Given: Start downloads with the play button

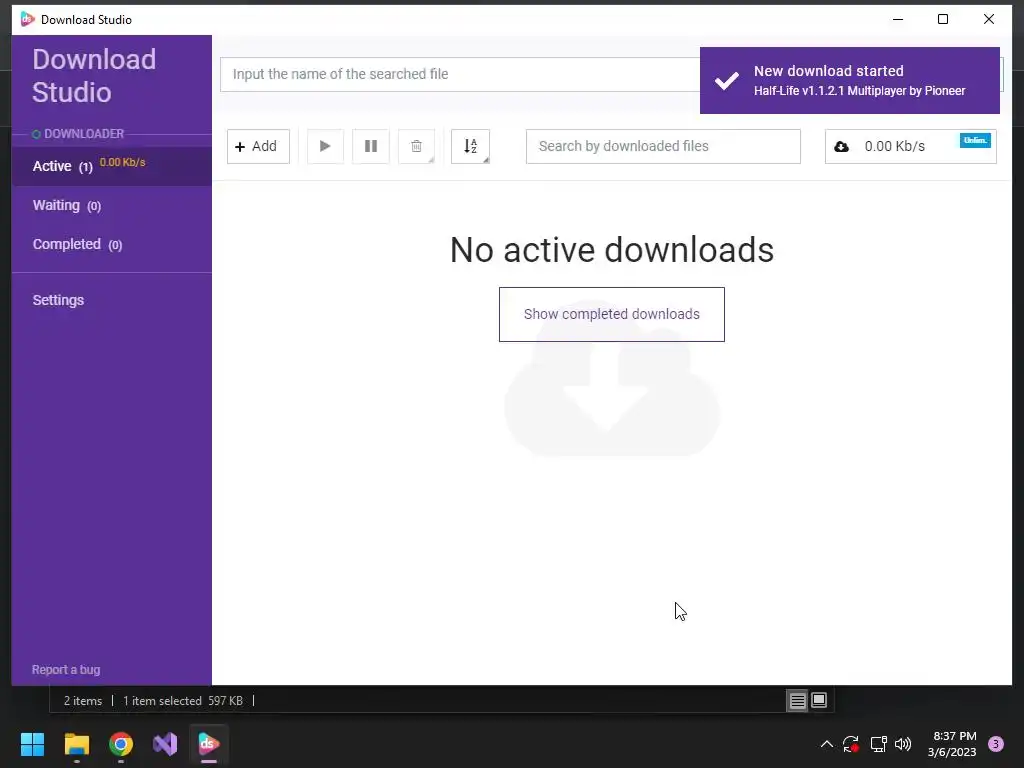Looking at the screenshot, I should tap(325, 146).
